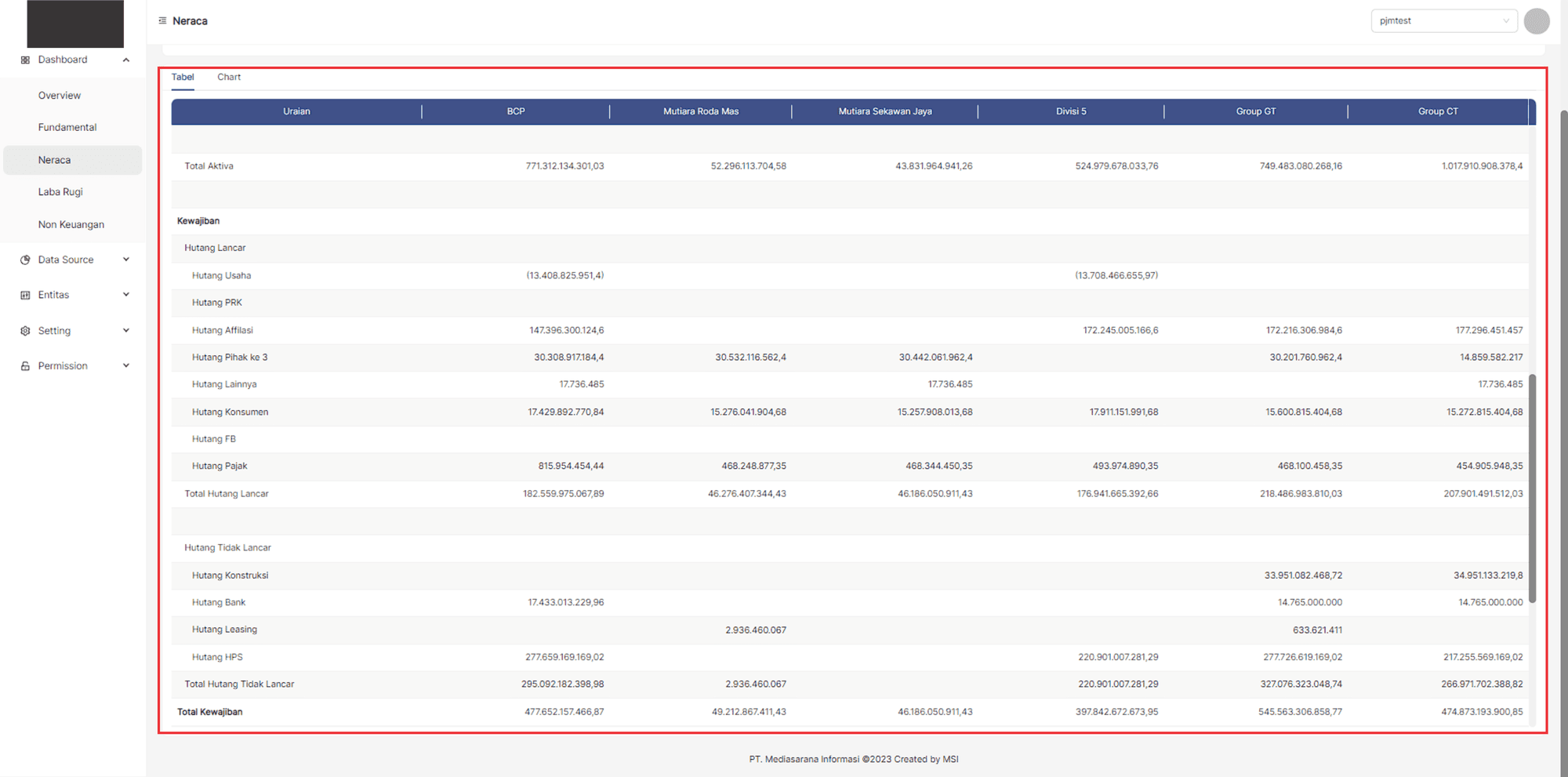Click the Entitas table icon
1568x777 pixels.
tap(25, 296)
